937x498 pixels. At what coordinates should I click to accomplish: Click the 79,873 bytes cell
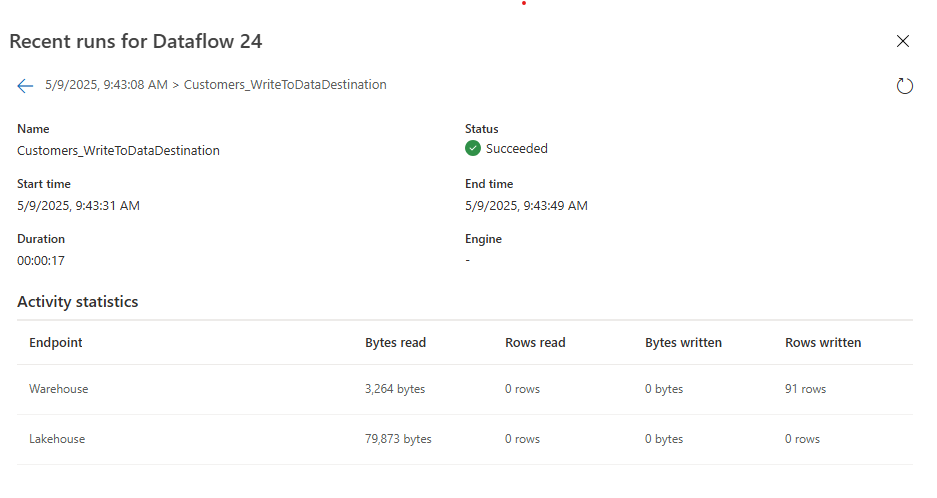tap(398, 439)
